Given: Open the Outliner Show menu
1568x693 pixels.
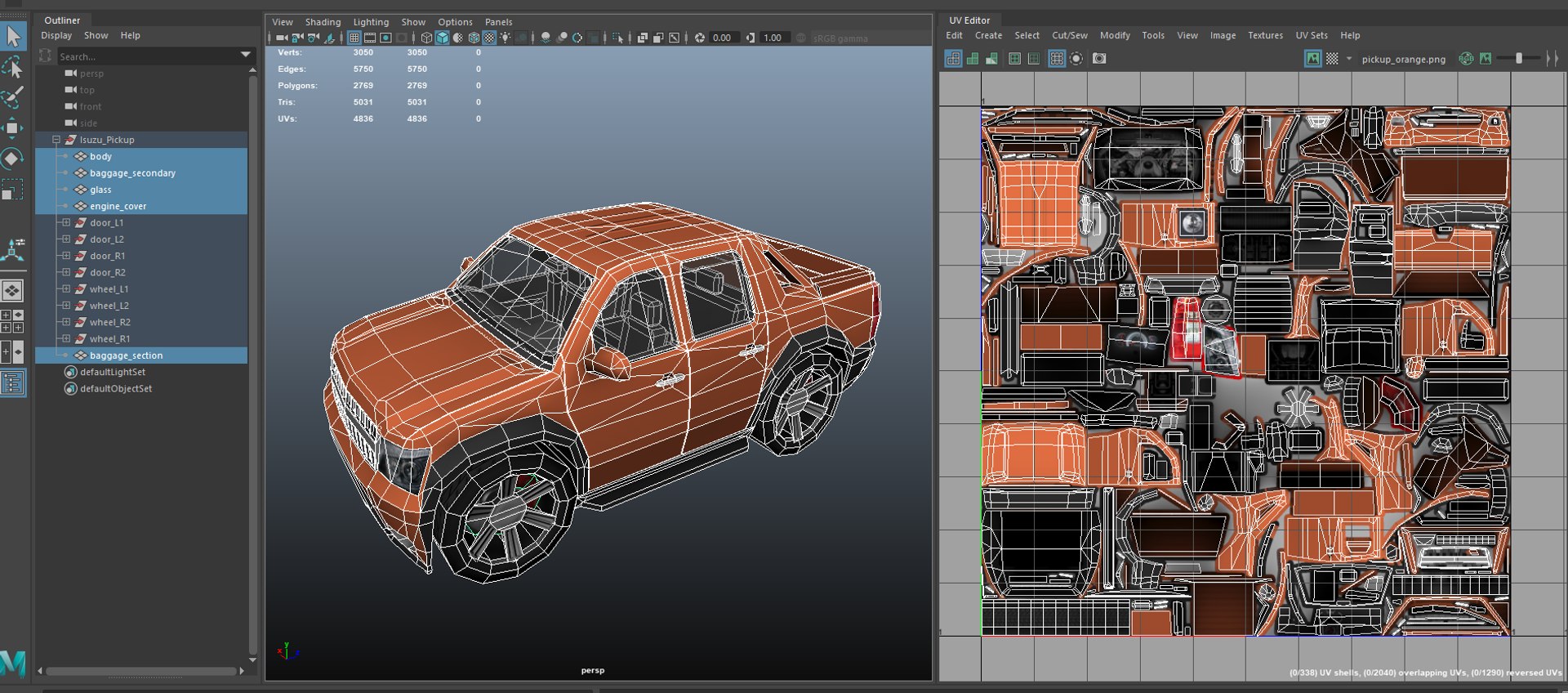Looking at the screenshot, I should (96, 35).
